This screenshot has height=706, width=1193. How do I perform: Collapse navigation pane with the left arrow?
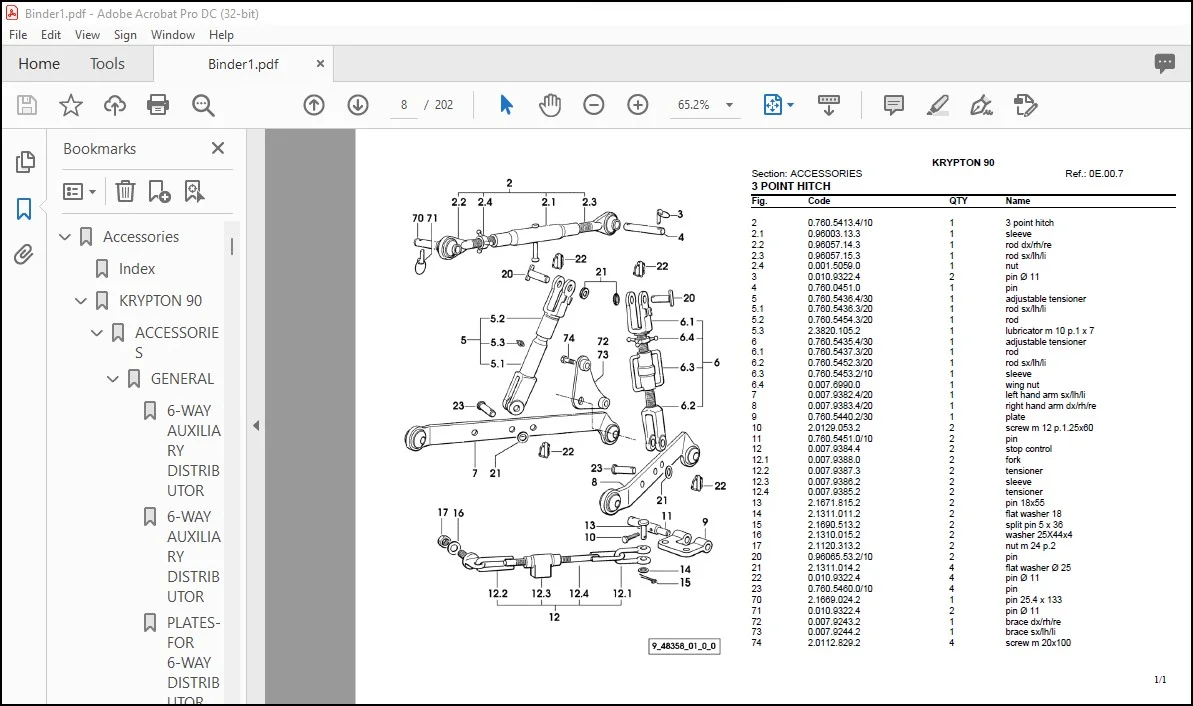pyautogui.click(x=256, y=425)
